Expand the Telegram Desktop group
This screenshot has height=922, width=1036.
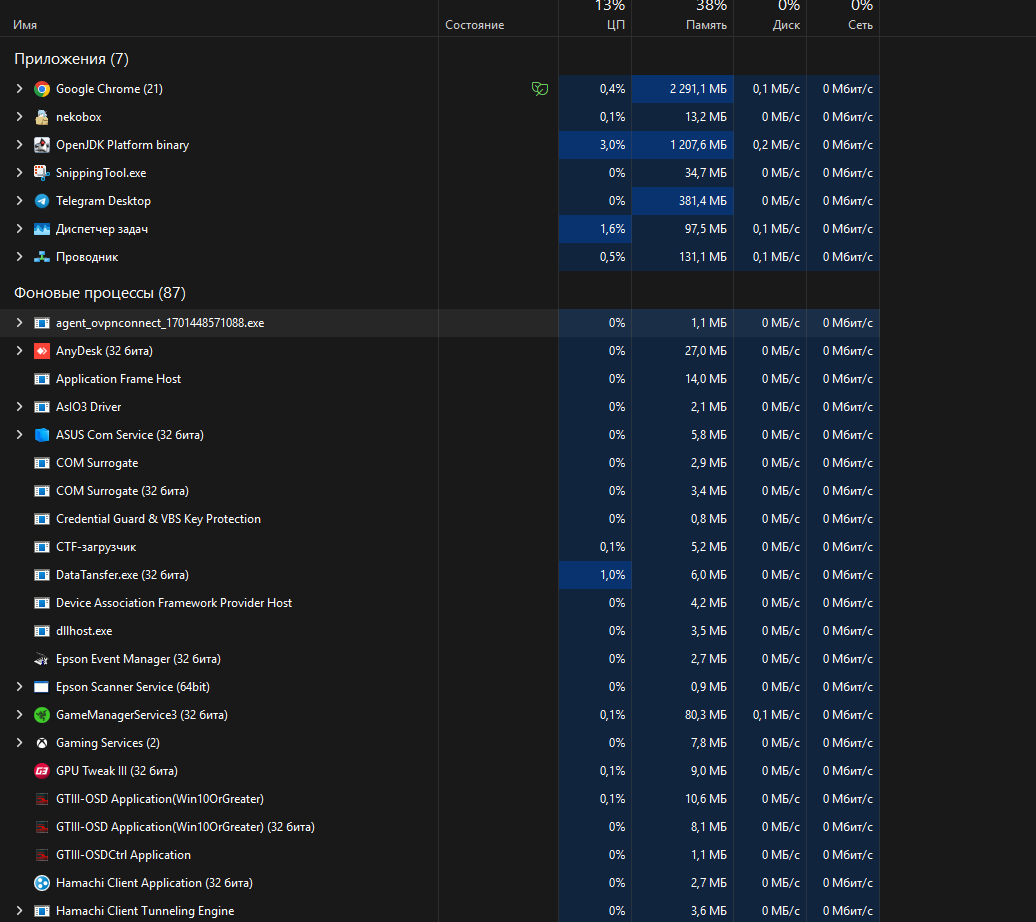pos(19,201)
